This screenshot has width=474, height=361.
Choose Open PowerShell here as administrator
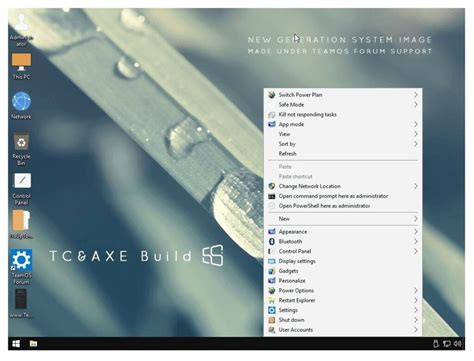coord(343,206)
